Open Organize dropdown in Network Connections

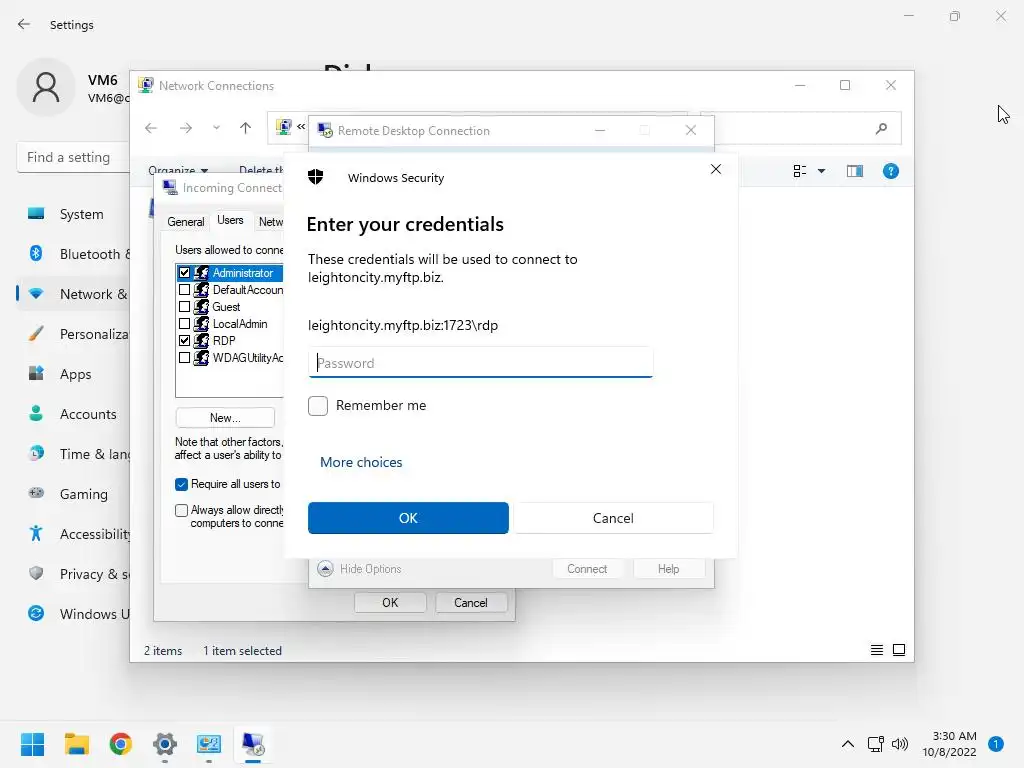coord(178,170)
